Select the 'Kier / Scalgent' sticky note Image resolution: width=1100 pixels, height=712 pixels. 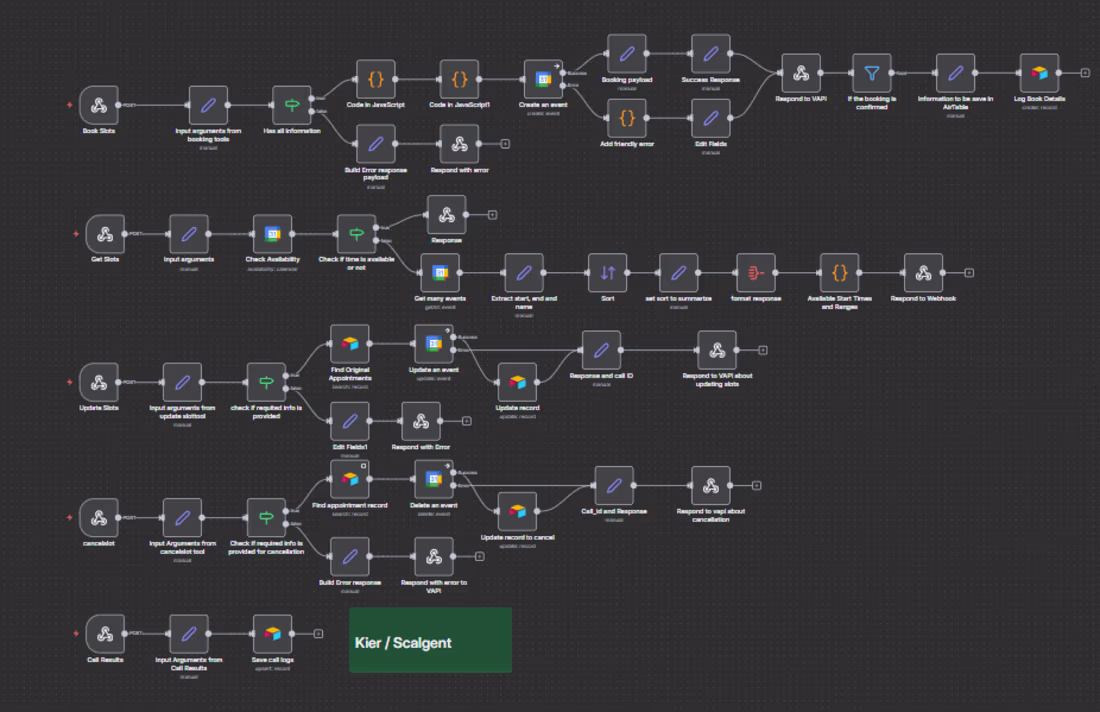(x=430, y=640)
